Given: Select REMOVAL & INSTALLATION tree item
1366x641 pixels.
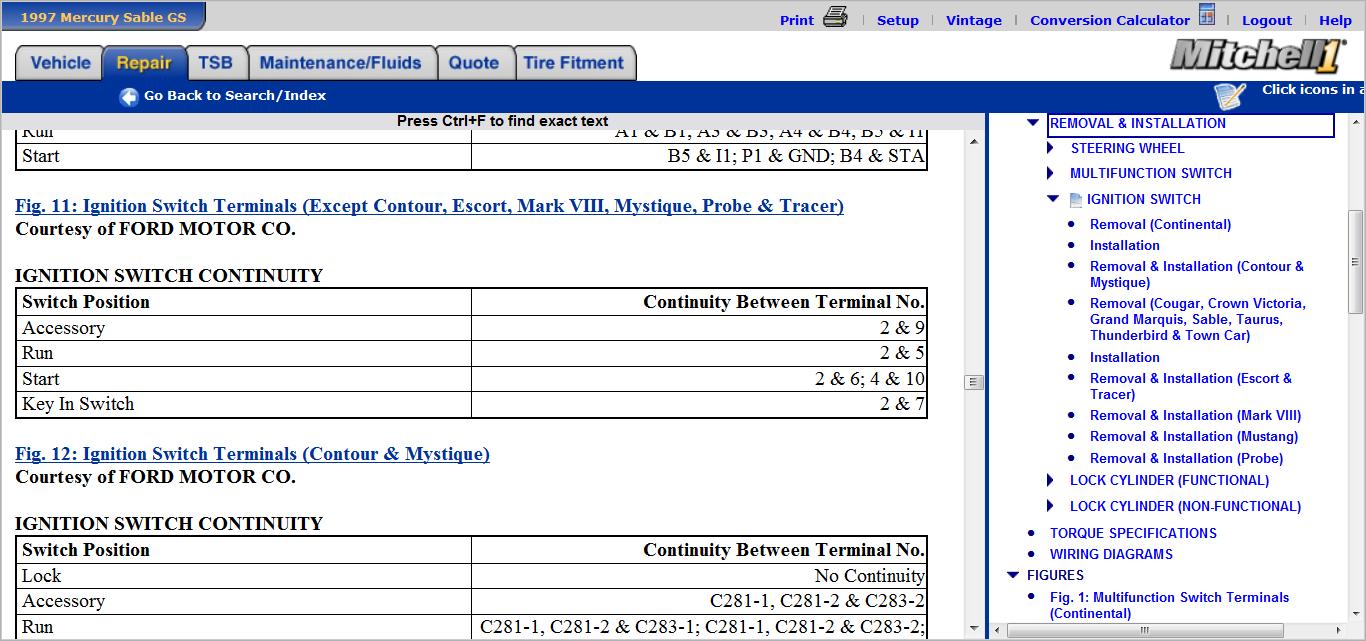Looking at the screenshot, I should coord(1138,123).
